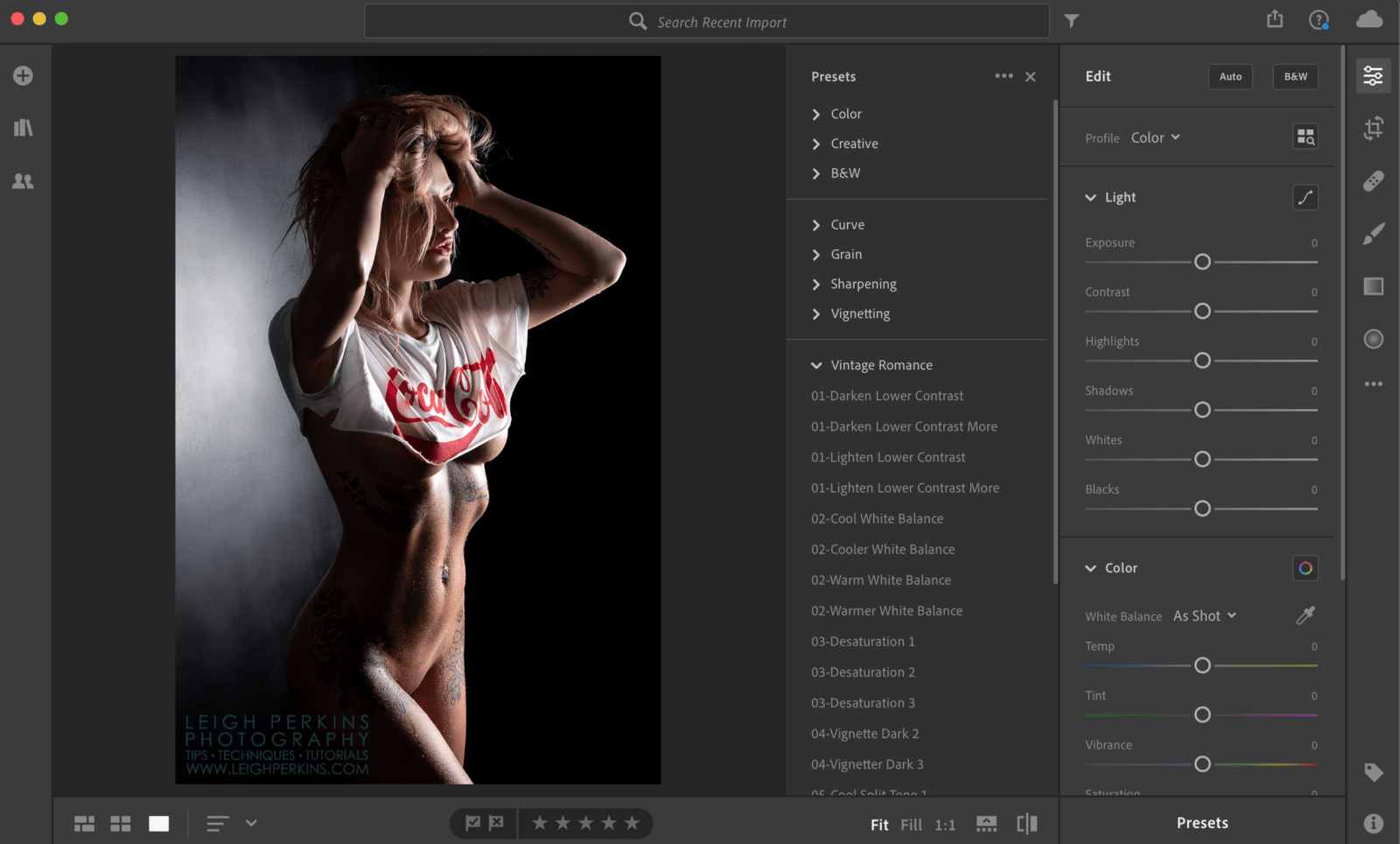Apply 01-Lighten Lower Contrast More preset
This screenshot has width=1400, height=844.
point(905,488)
